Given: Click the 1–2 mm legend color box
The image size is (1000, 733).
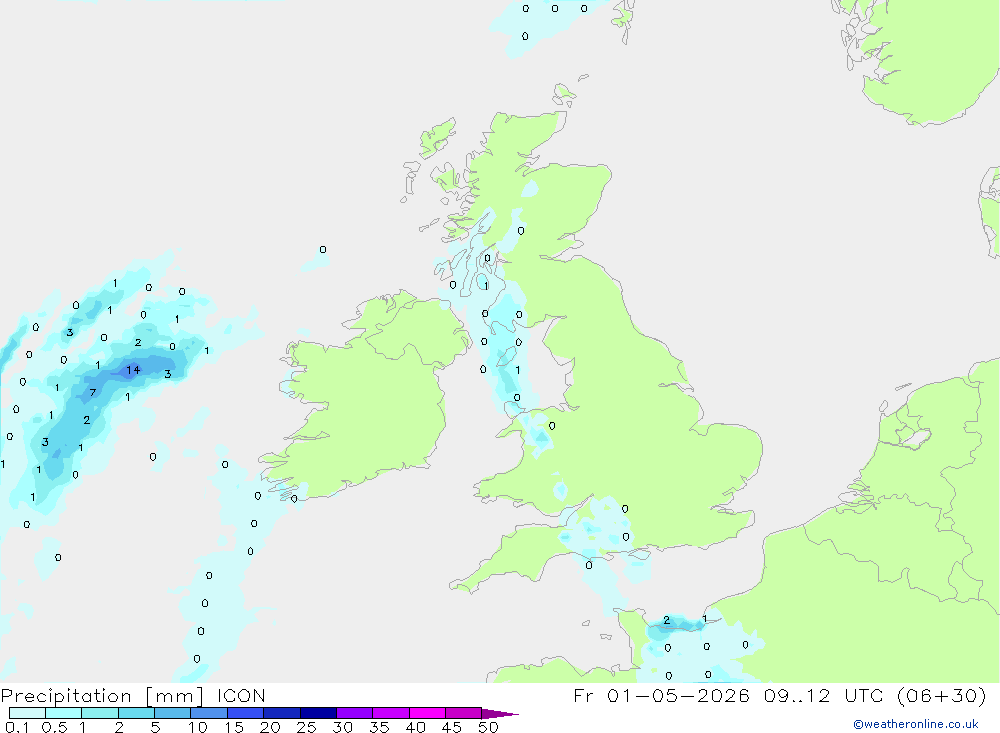Looking at the screenshot, I should point(100,713).
